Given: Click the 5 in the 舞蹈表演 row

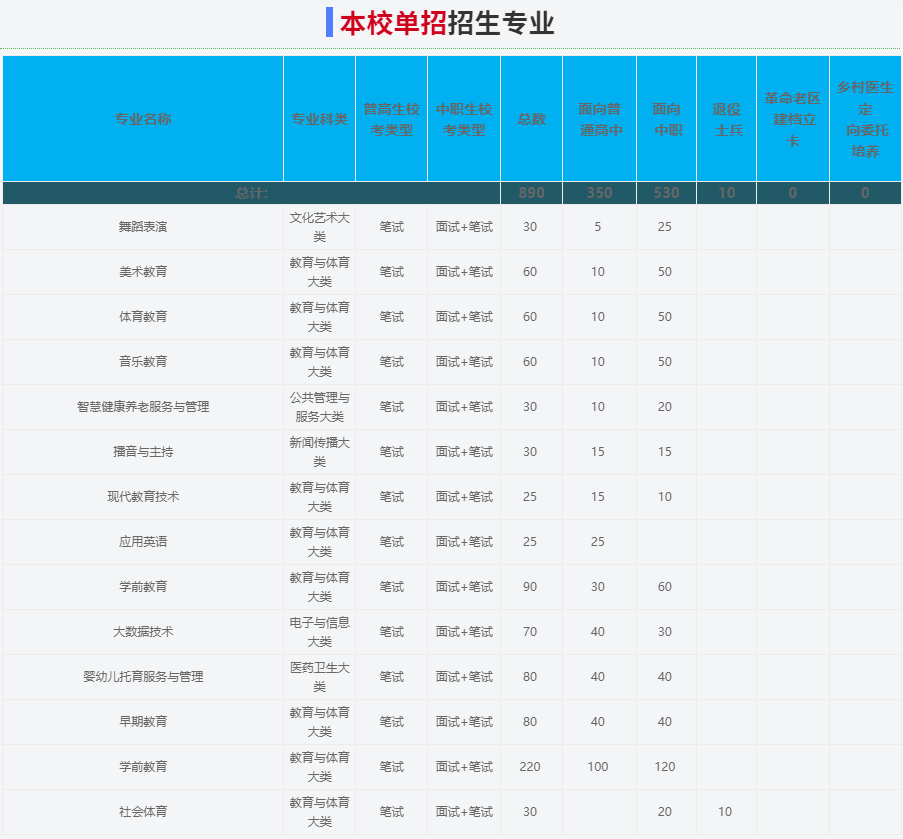Looking at the screenshot, I should click(x=598, y=227).
